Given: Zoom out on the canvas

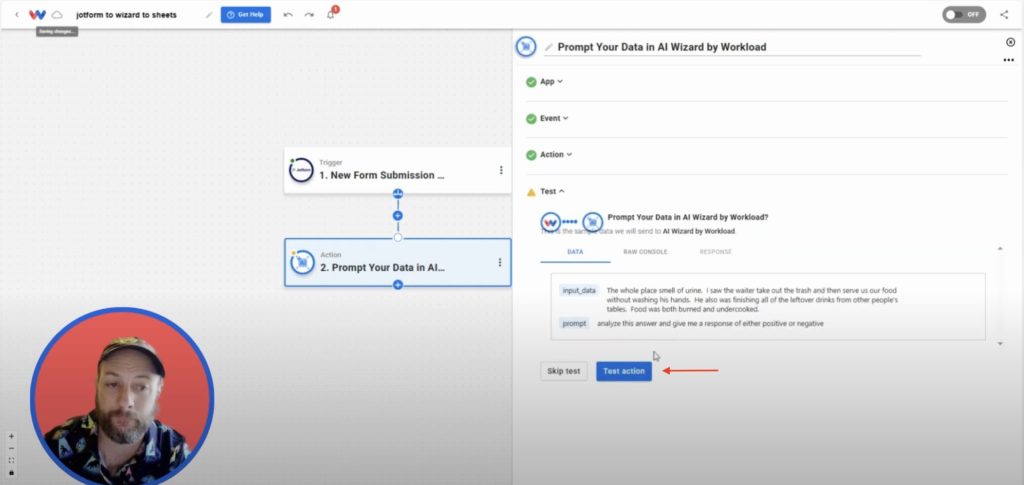Looking at the screenshot, I should tap(11, 448).
